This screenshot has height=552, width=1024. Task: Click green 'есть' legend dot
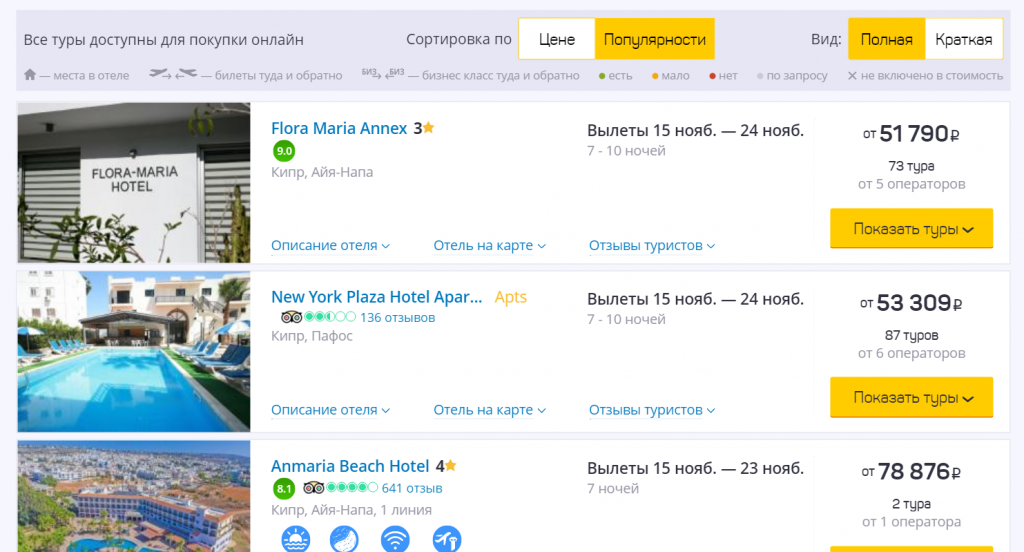point(602,76)
